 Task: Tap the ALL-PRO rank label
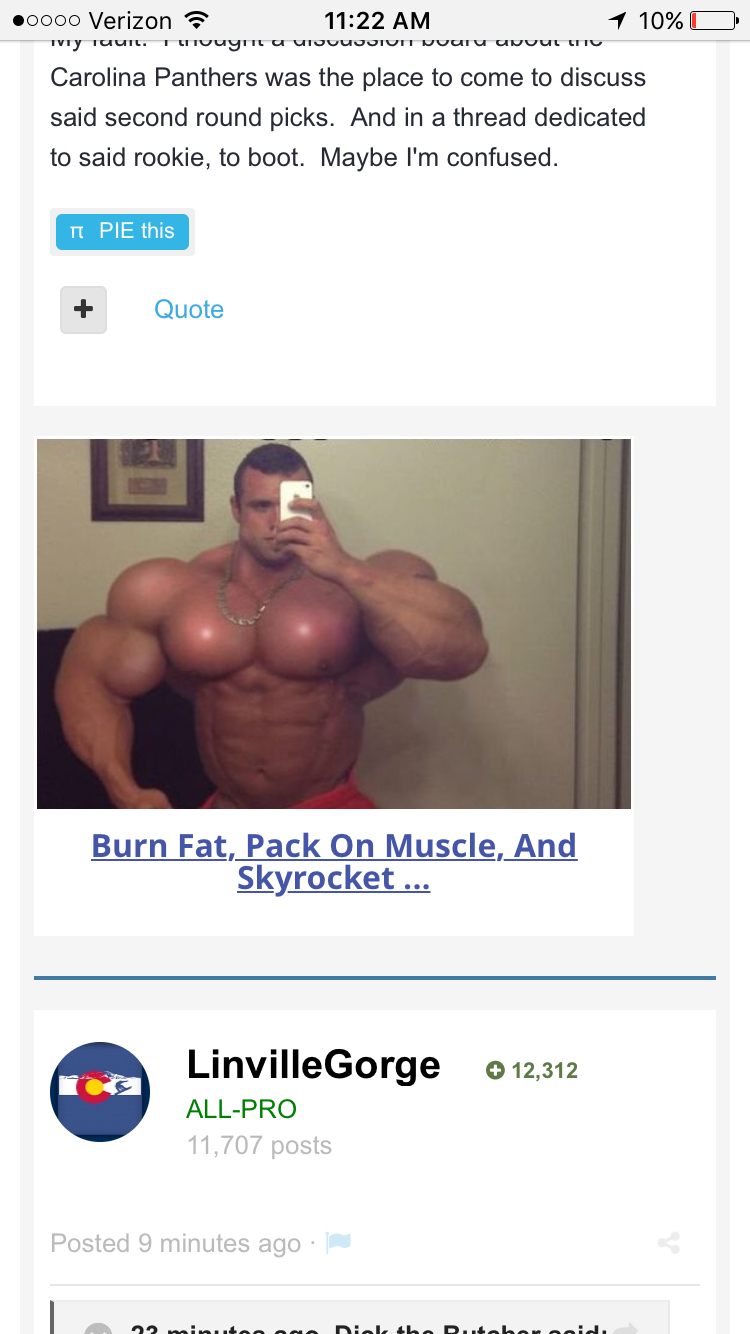click(242, 1109)
